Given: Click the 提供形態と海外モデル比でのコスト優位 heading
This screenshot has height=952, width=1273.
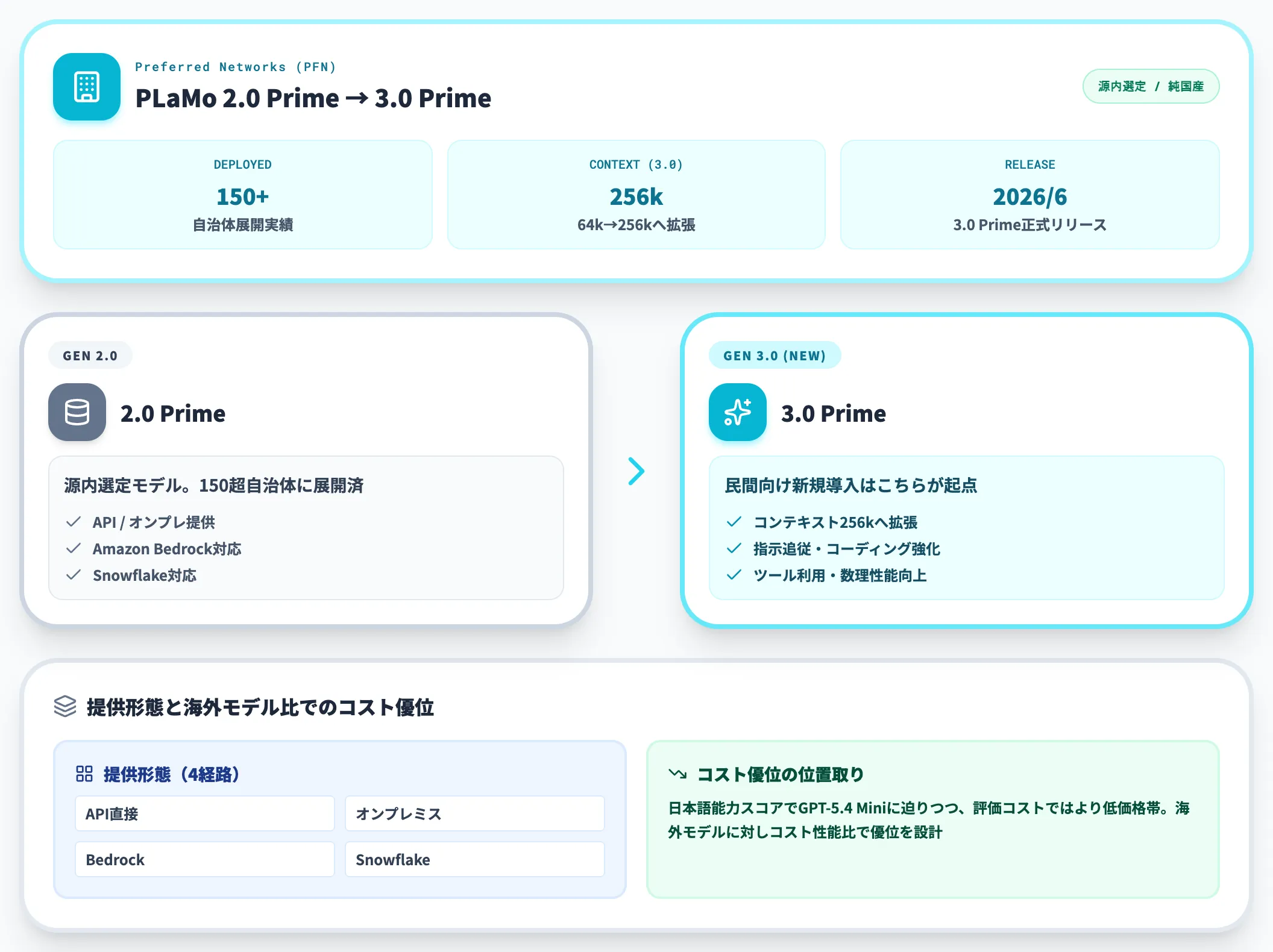Looking at the screenshot, I should click(x=260, y=707).
